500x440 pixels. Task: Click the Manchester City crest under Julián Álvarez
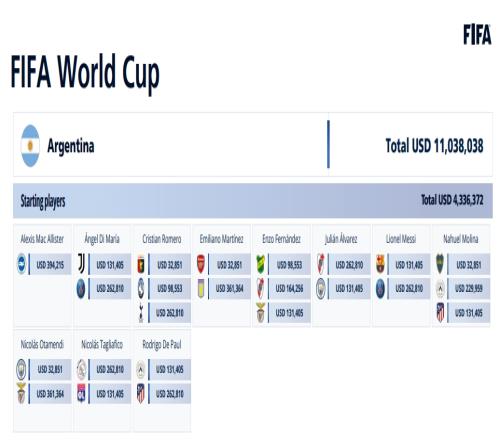[x=321, y=288]
